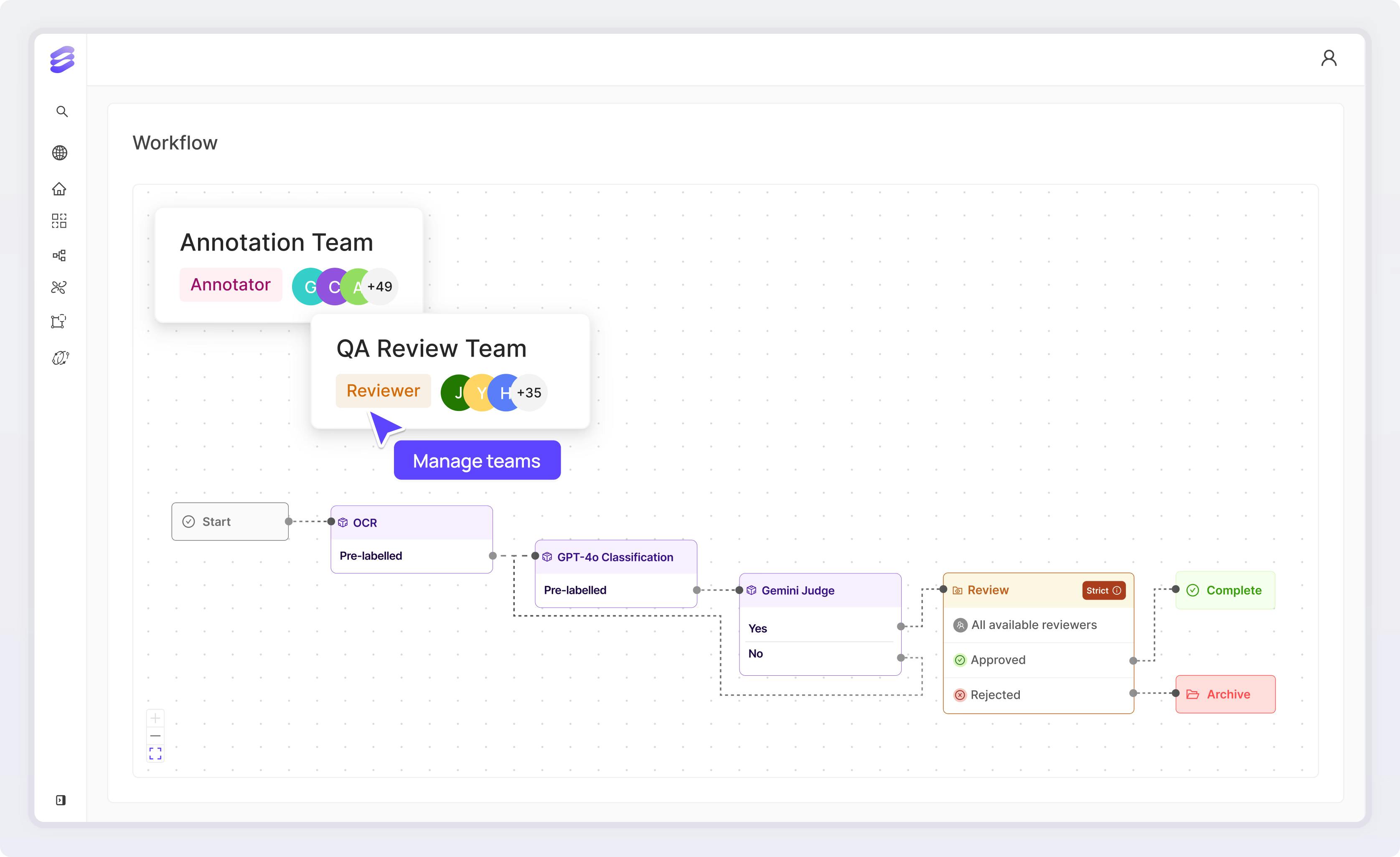
Task: Click the Archive end node
Action: 1225,694
